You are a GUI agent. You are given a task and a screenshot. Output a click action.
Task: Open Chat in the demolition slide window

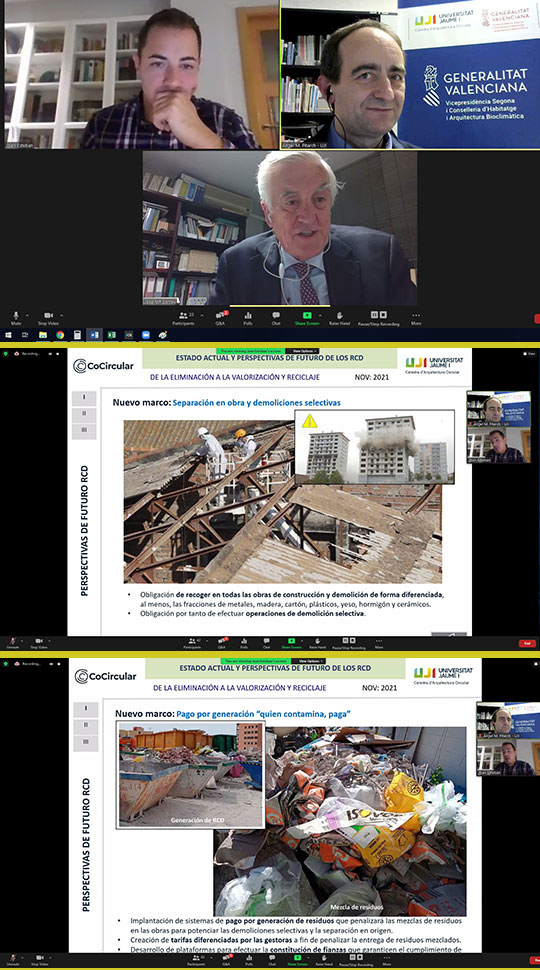click(x=267, y=643)
